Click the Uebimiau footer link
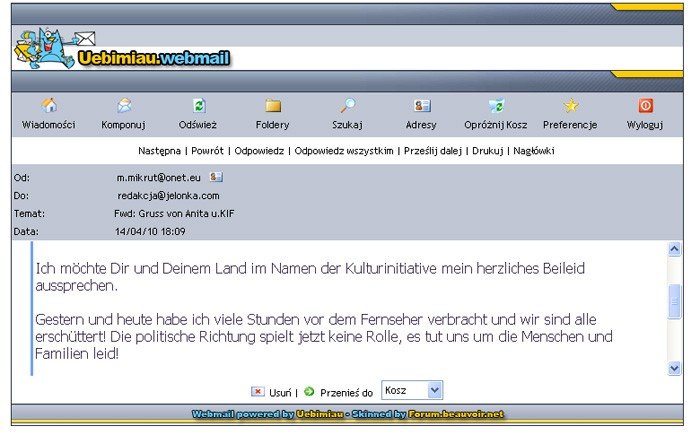This screenshot has width=700, height=435. pos(320,414)
